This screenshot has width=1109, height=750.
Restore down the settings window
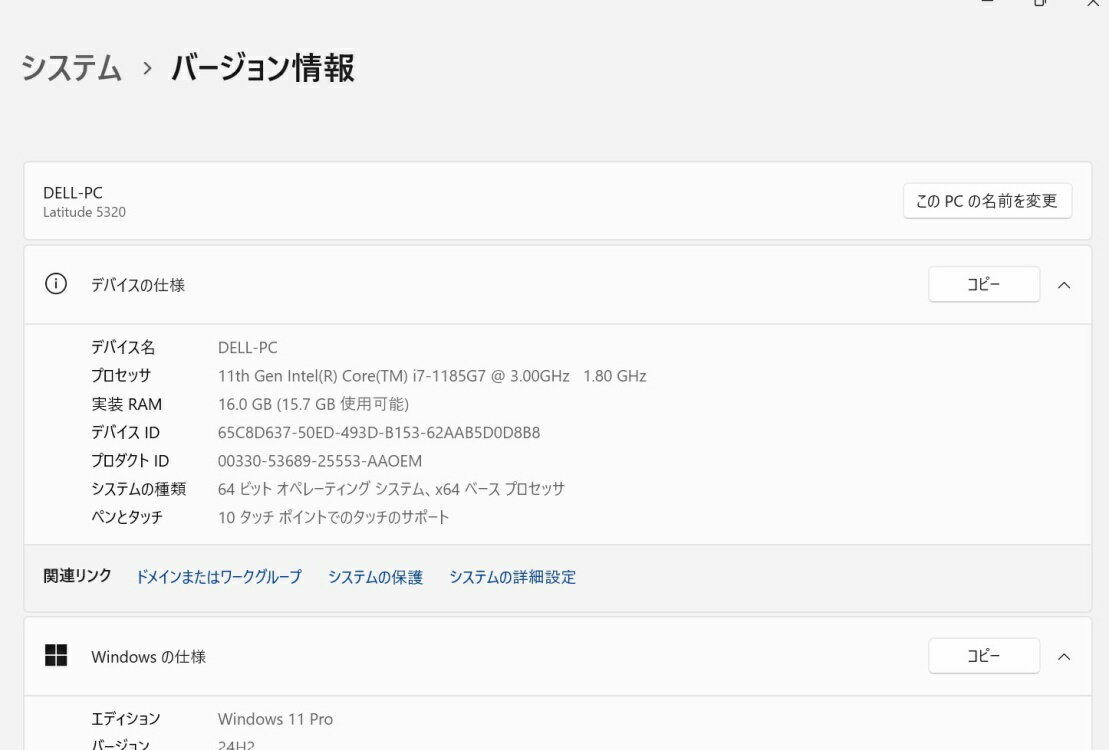(1040, 3)
